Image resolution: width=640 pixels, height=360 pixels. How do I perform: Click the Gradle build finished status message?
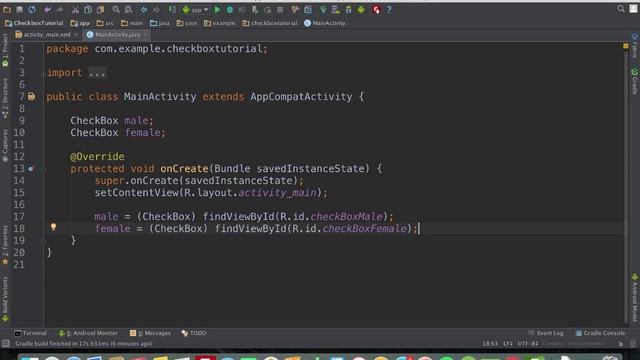(x=84, y=344)
